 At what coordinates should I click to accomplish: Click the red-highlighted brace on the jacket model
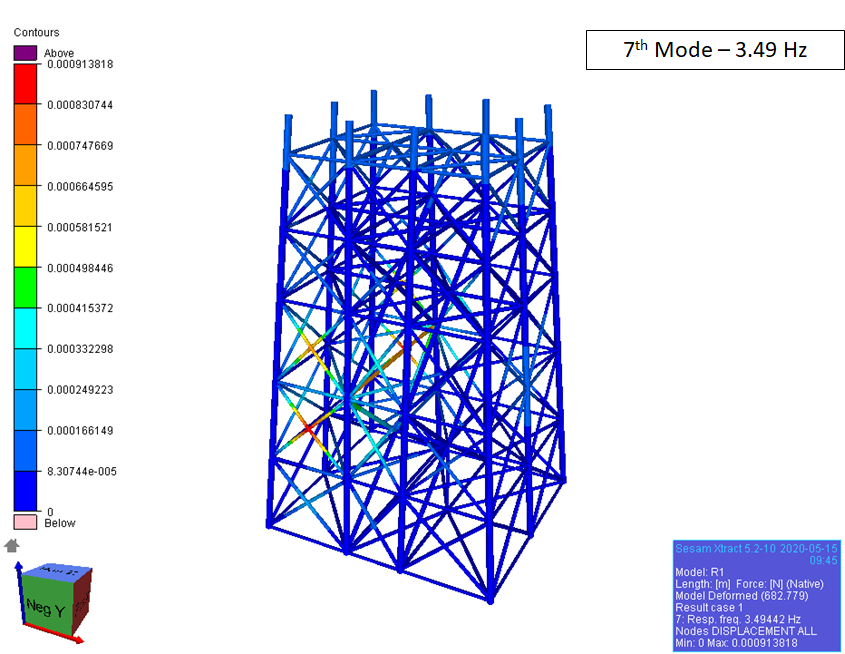(311, 432)
